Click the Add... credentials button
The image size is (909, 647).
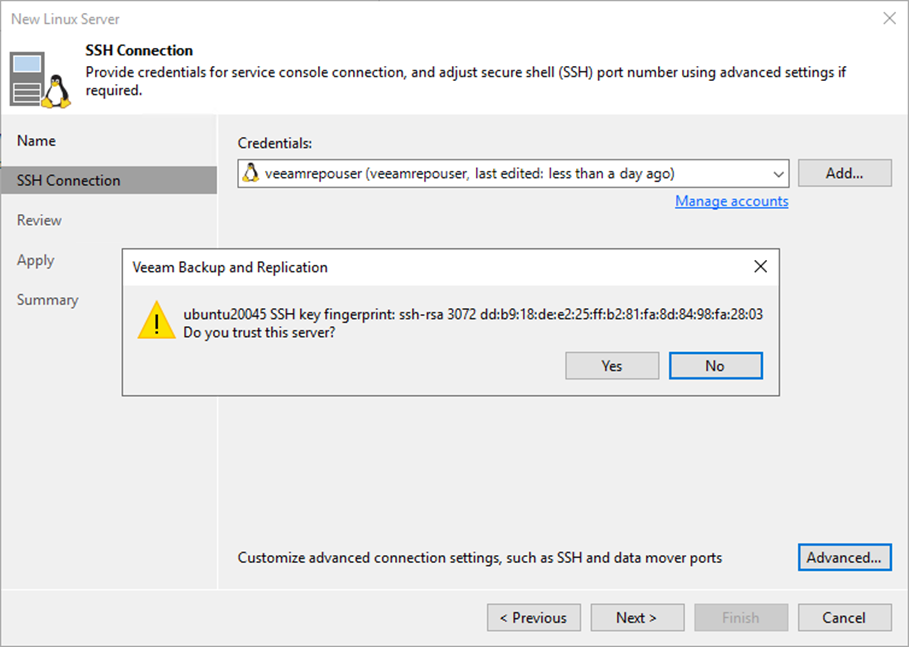pos(845,173)
